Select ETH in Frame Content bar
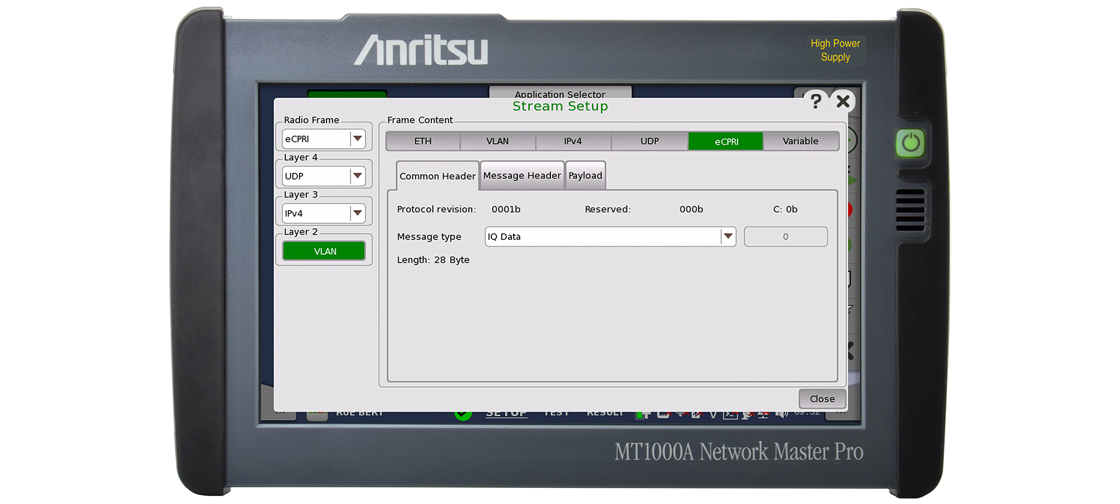The width and height of the screenshot is (1120, 504). click(x=423, y=142)
